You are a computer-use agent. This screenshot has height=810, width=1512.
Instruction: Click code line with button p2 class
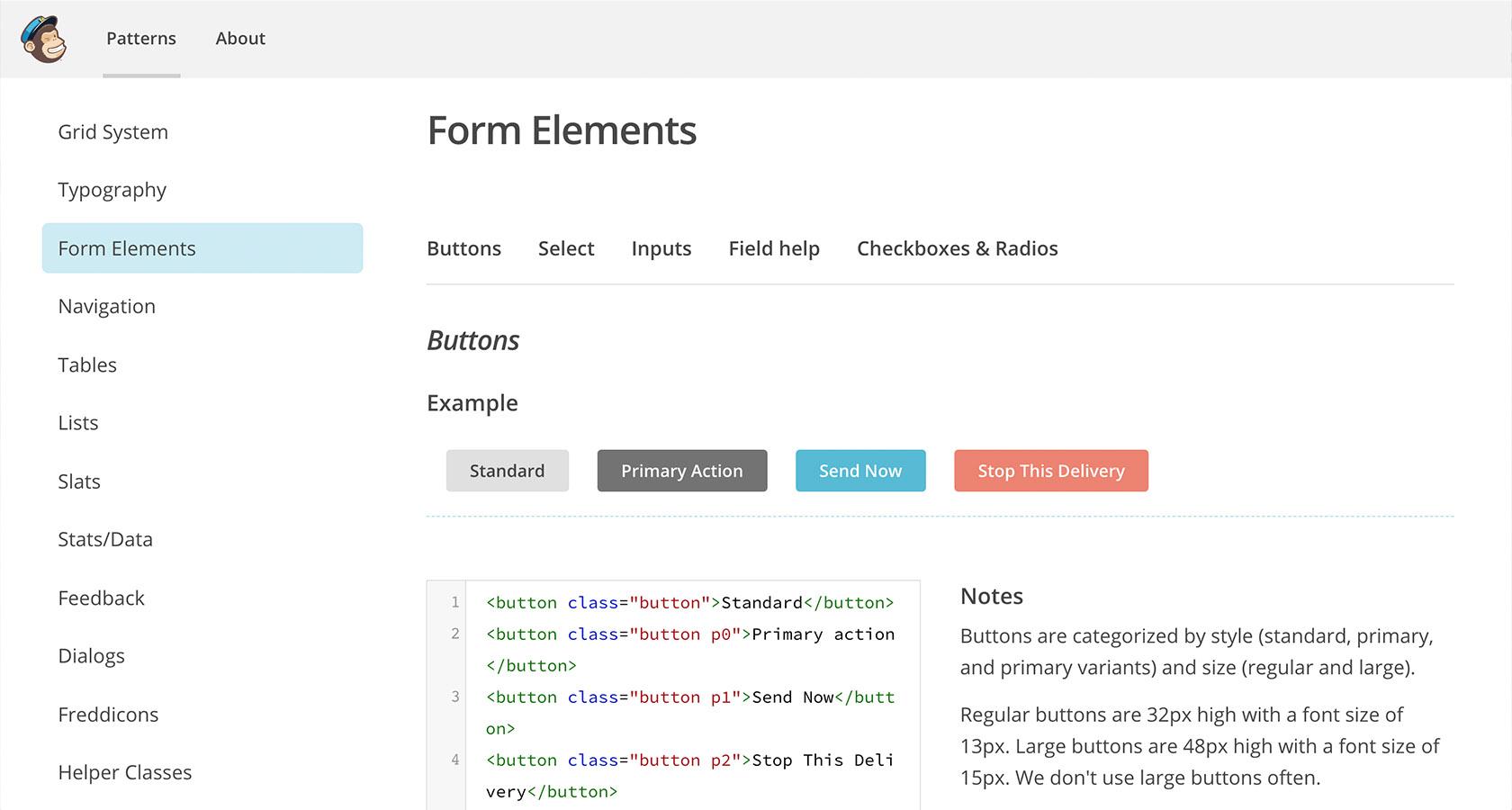690,776
